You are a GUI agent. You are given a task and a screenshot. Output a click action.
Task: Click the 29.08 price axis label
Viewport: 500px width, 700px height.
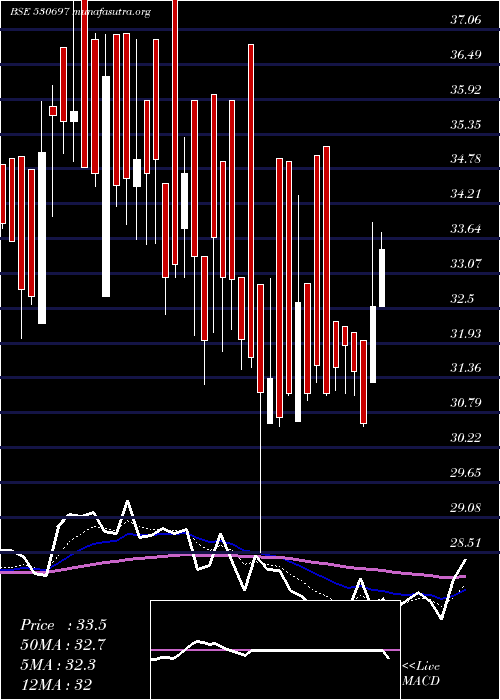(466, 508)
